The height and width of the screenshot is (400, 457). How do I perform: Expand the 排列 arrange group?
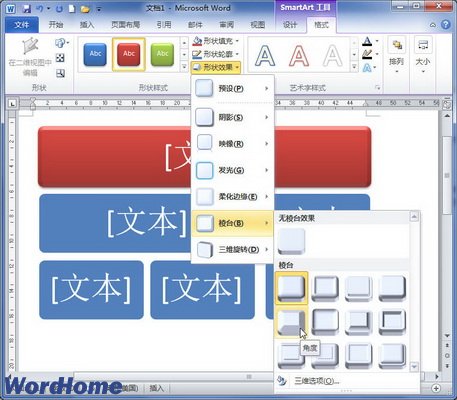coord(396,56)
